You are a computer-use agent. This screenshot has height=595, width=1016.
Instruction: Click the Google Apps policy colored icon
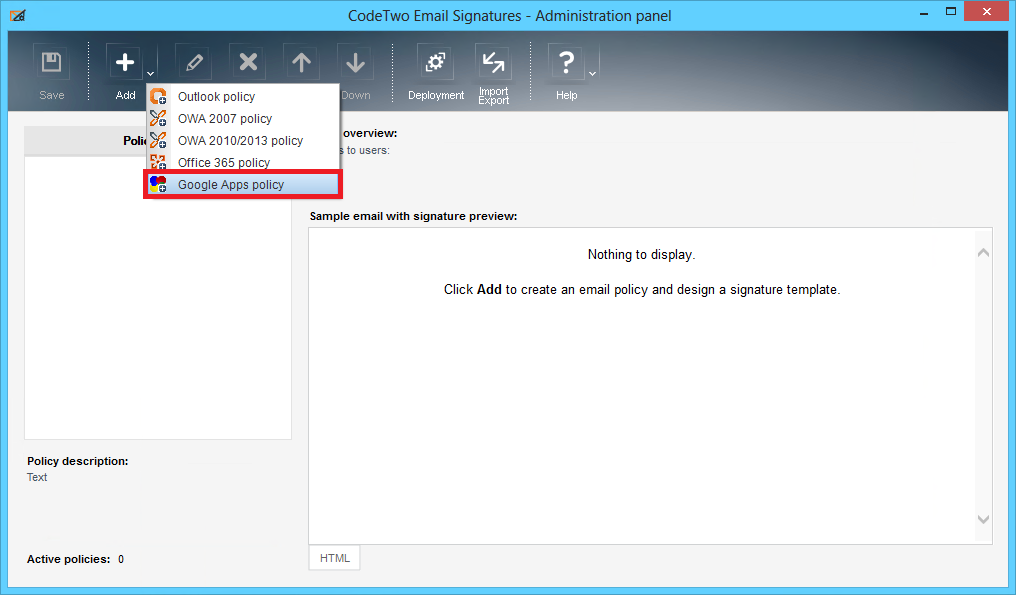point(158,185)
